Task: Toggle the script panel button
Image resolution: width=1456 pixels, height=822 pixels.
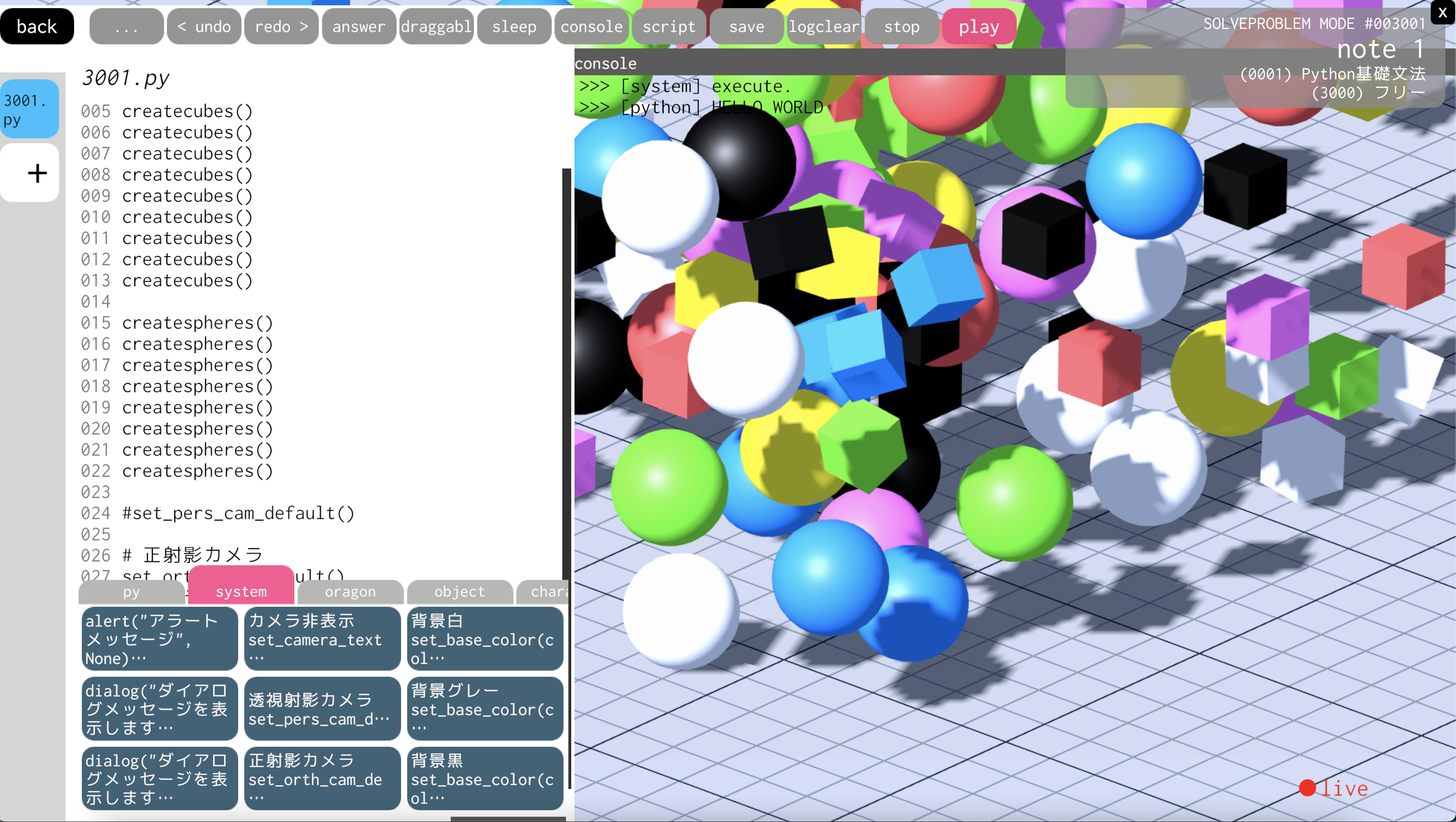Action: point(669,26)
